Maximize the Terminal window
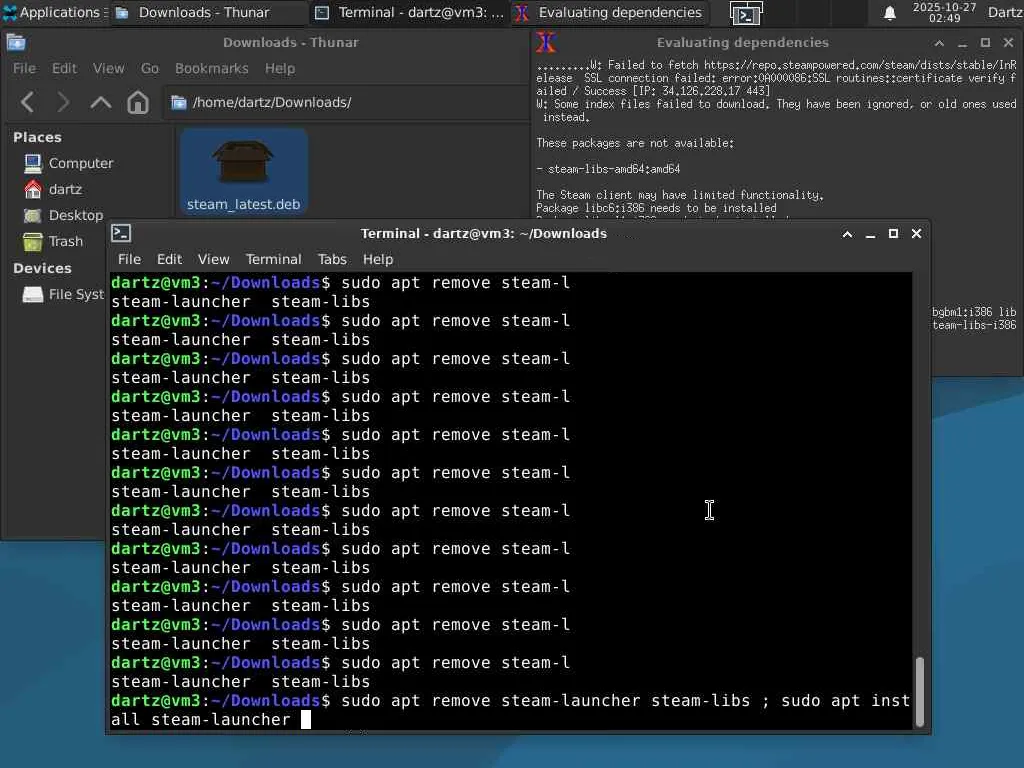 click(x=893, y=234)
